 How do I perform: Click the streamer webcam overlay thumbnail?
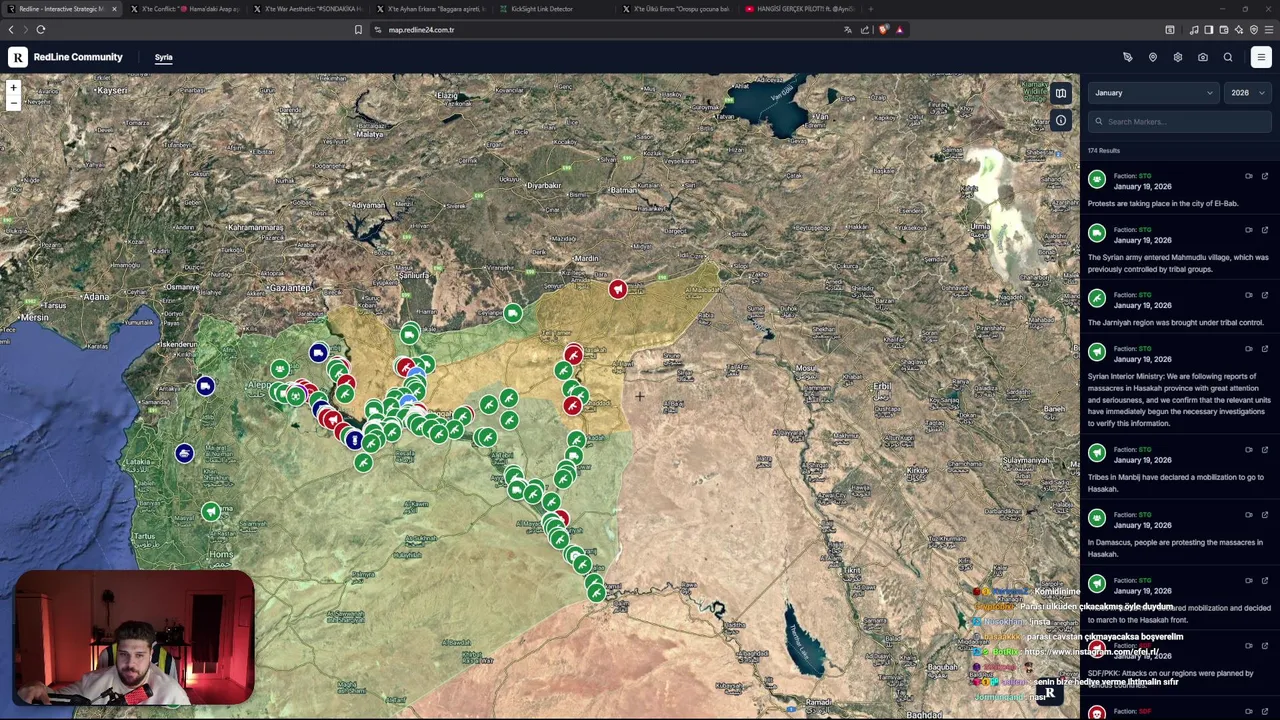[134, 638]
